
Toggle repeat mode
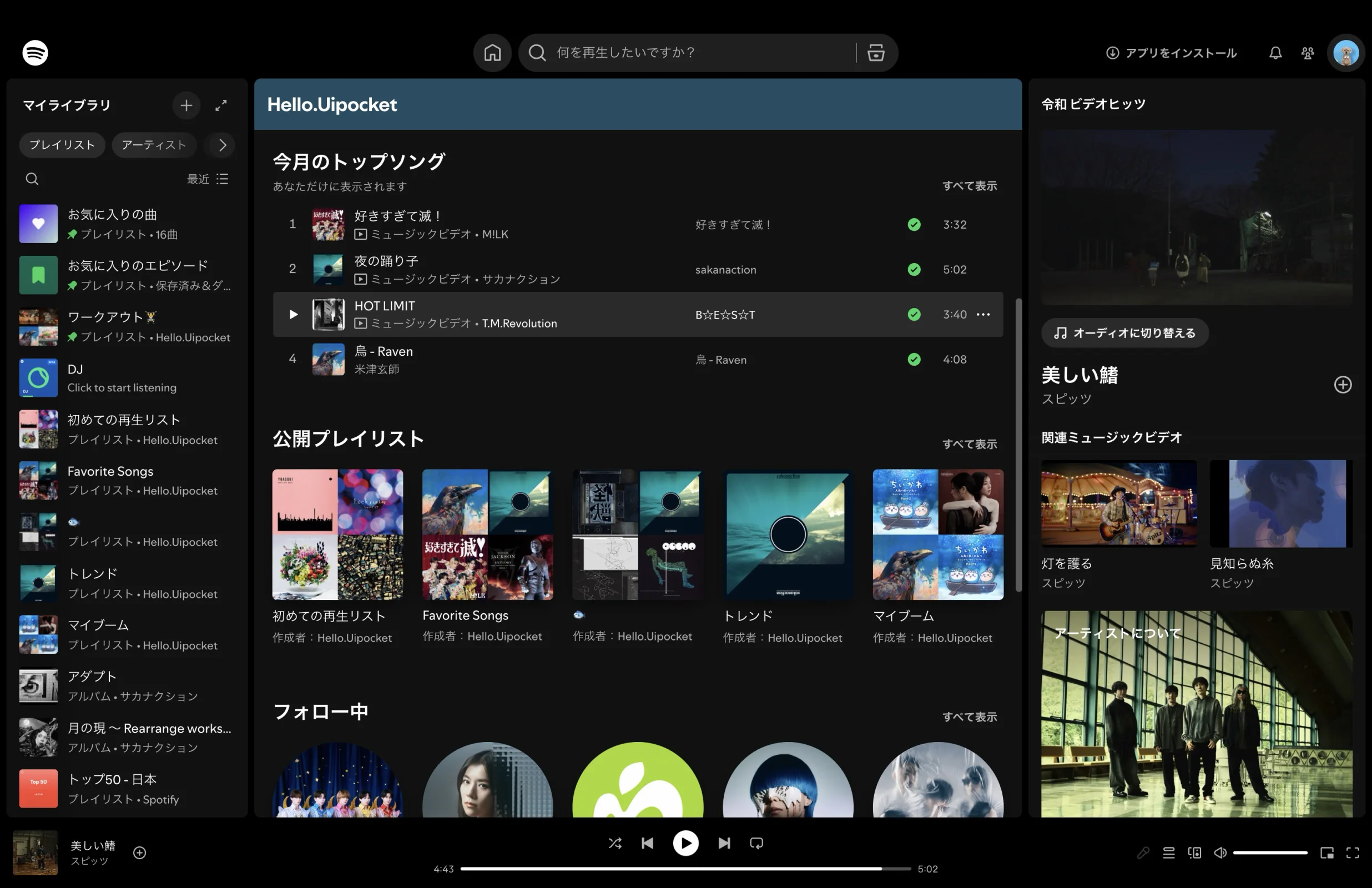(x=756, y=844)
